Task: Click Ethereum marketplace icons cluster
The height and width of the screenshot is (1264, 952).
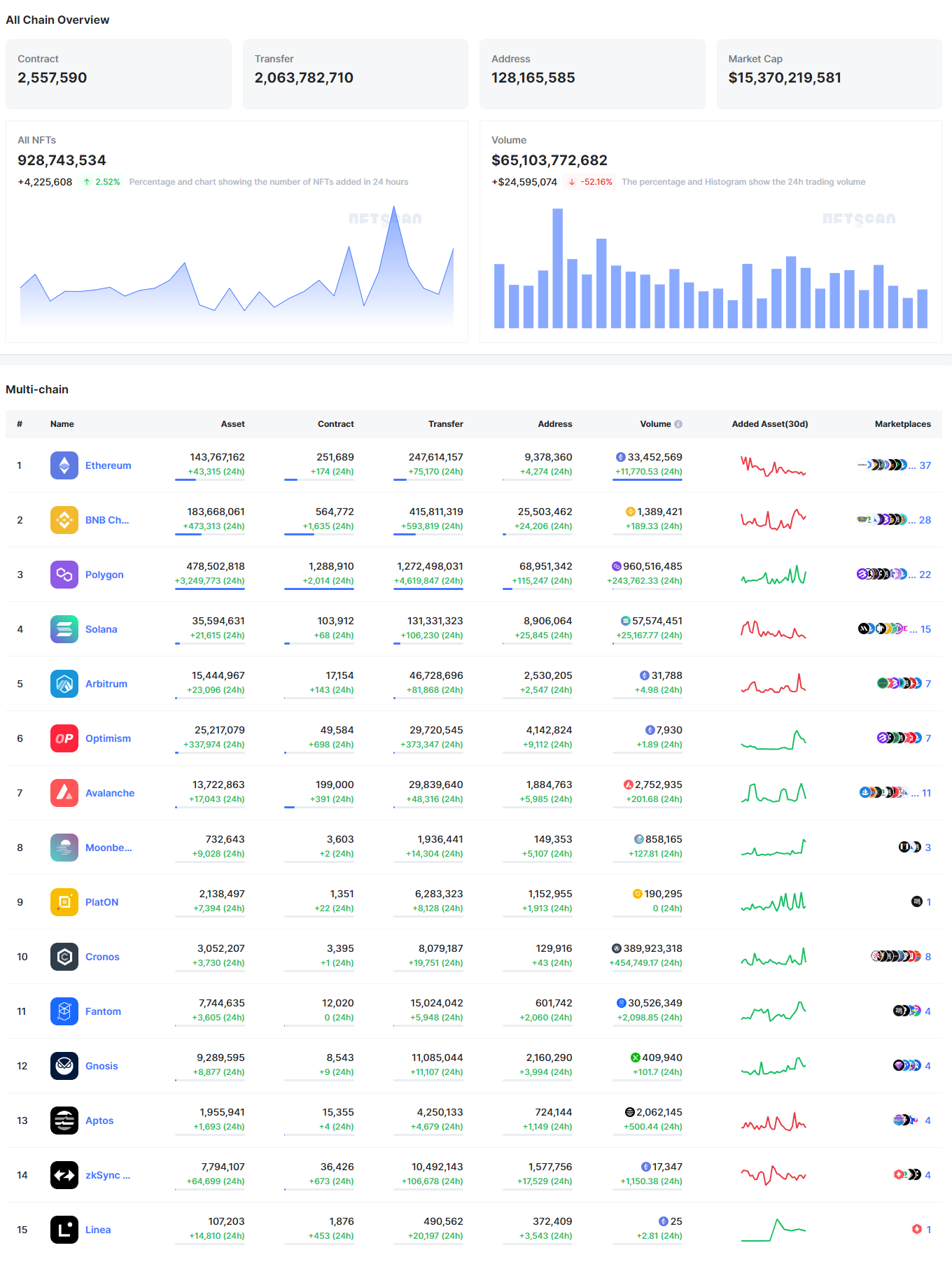Action: [x=882, y=465]
